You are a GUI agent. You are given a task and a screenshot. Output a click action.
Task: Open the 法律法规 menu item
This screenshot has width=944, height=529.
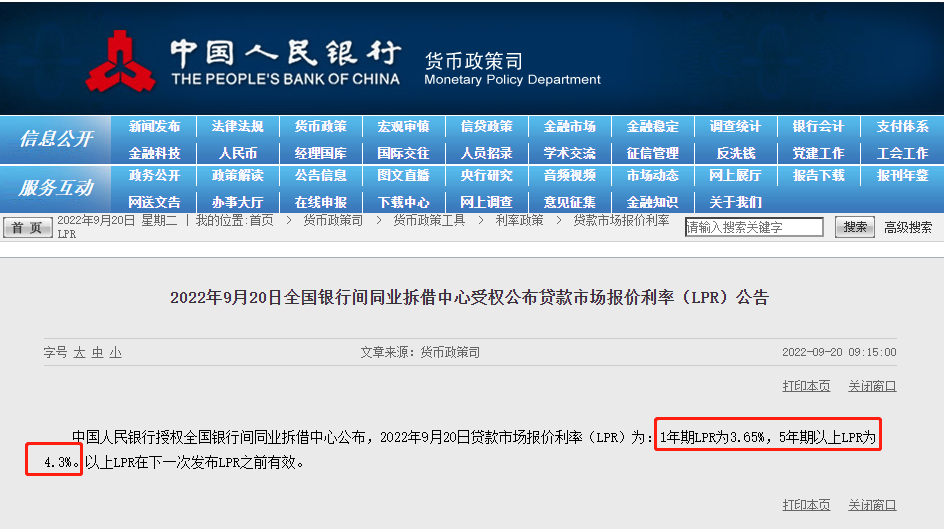[237, 126]
